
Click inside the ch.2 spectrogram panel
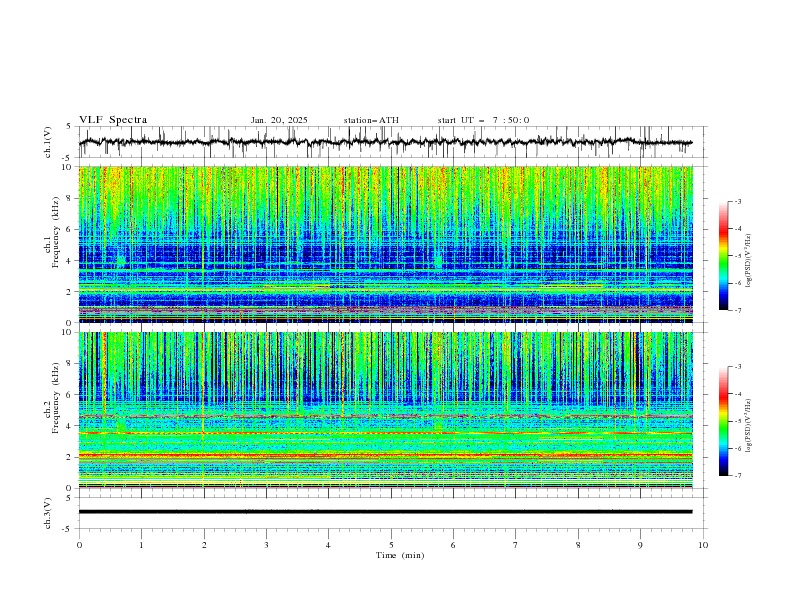tap(385, 410)
